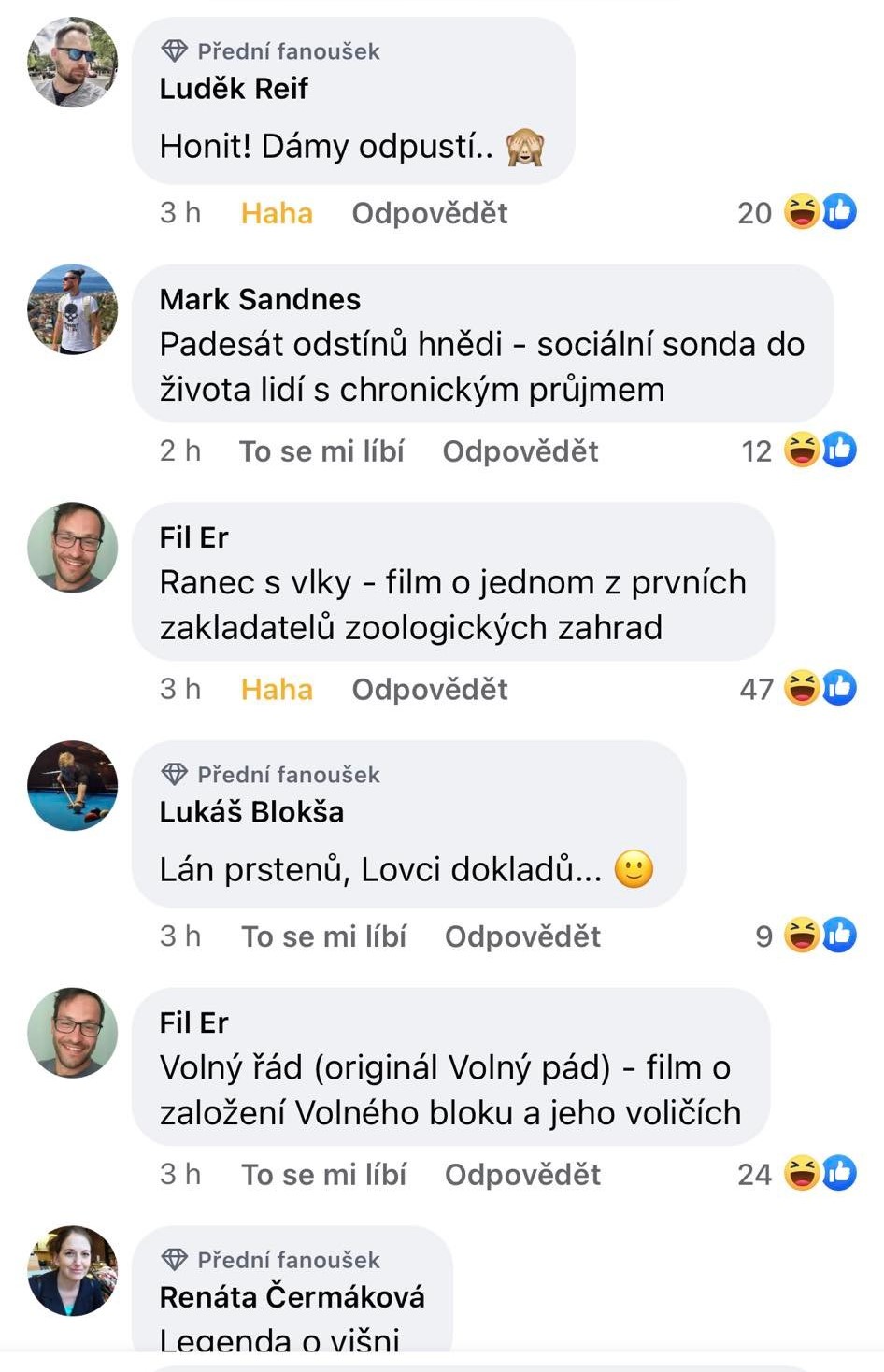The image size is (884, 1372).
Task: Open Mark Sandnes profile picture
Action: [x=73, y=309]
